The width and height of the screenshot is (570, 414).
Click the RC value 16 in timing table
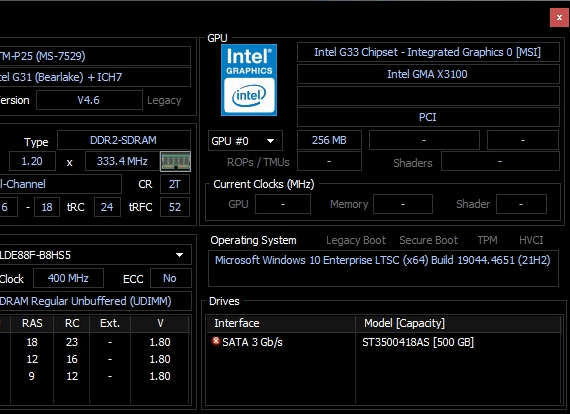[x=72, y=359]
